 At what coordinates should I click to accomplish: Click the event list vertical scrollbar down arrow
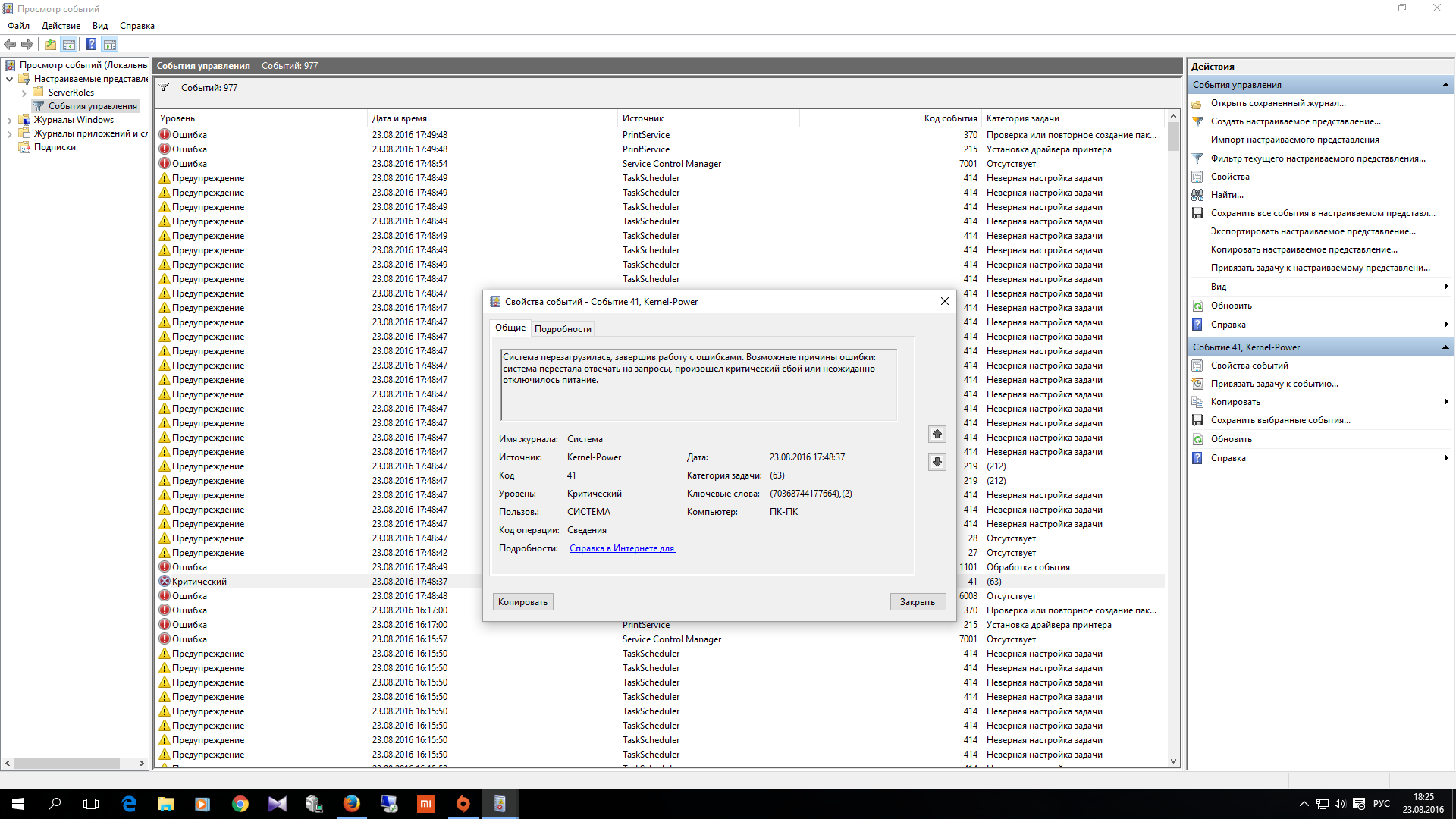(x=1173, y=761)
